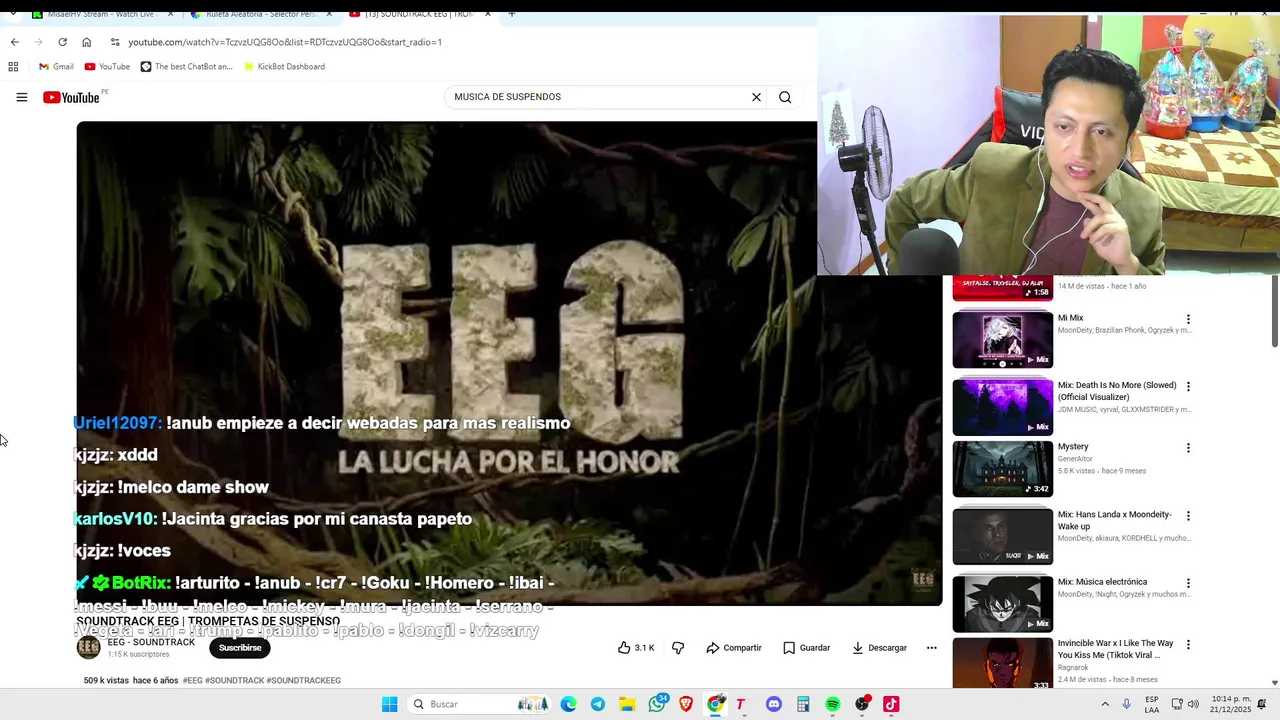
Task: Open options menu for Invincible War video
Action: [1188, 645]
